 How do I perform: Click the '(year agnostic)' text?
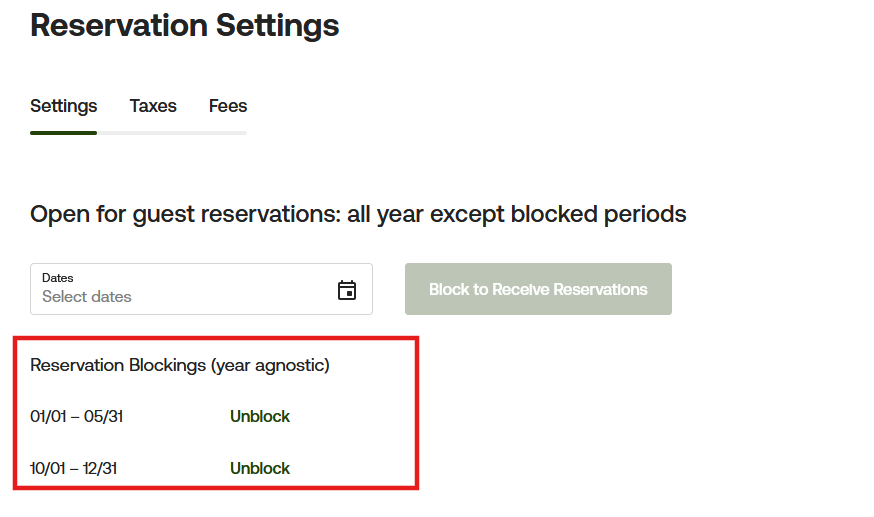[x=270, y=365]
